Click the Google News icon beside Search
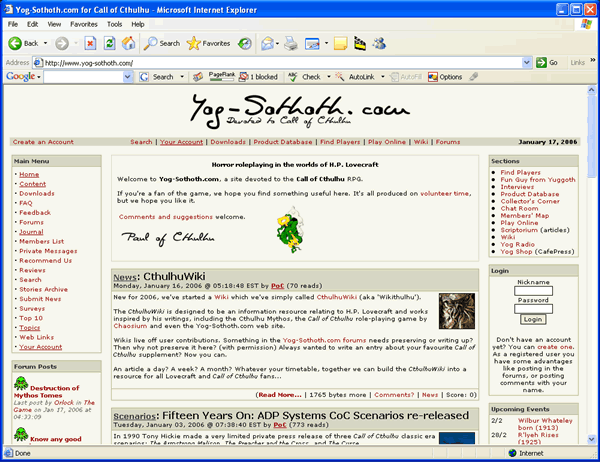 coord(197,77)
